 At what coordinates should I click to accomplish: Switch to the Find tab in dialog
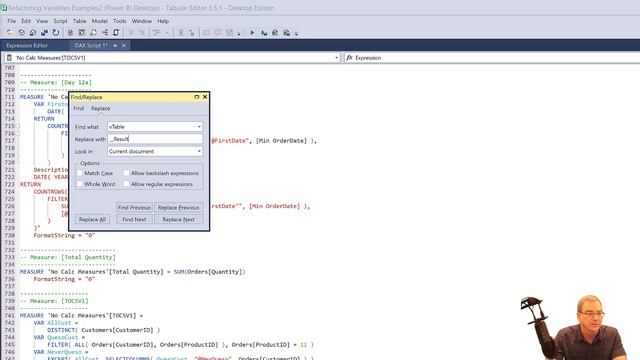(x=78, y=108)
